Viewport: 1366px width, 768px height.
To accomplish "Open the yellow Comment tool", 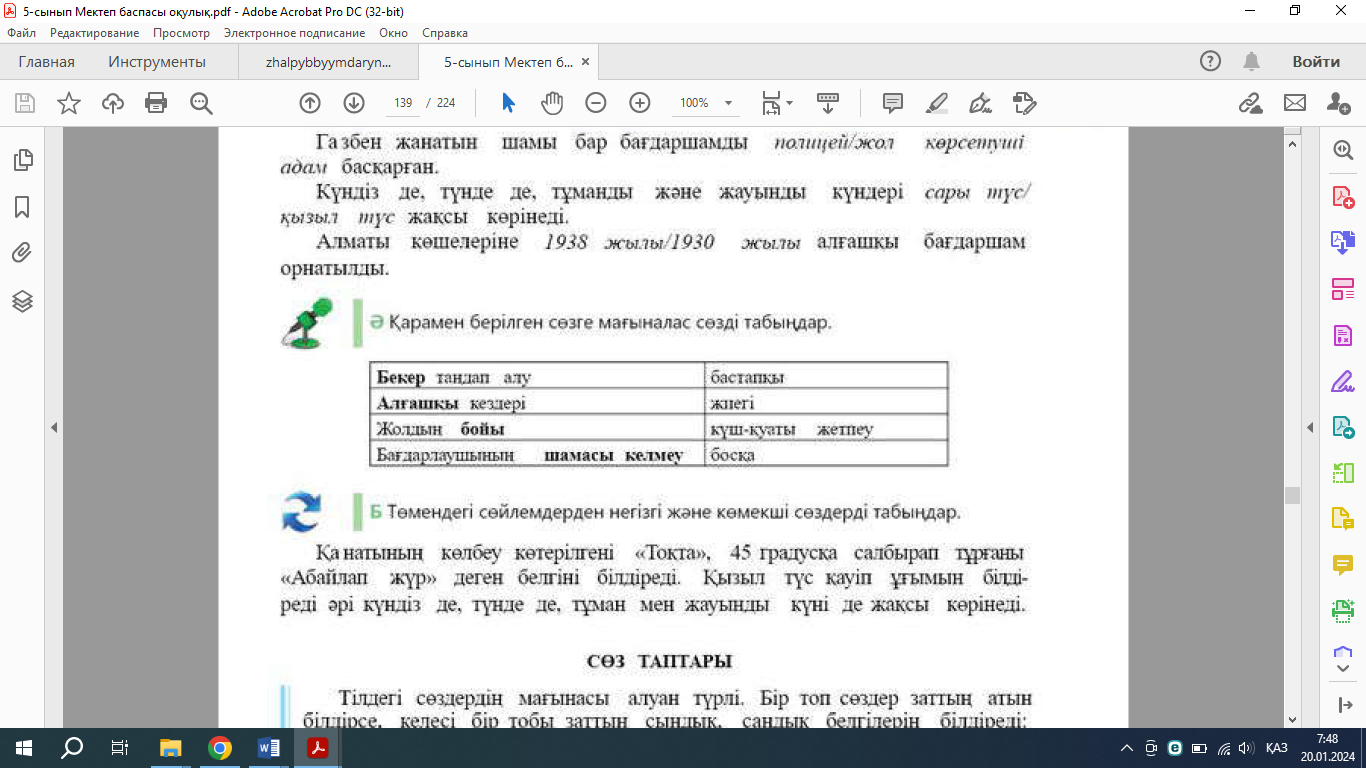I will tap(1342, 565).
